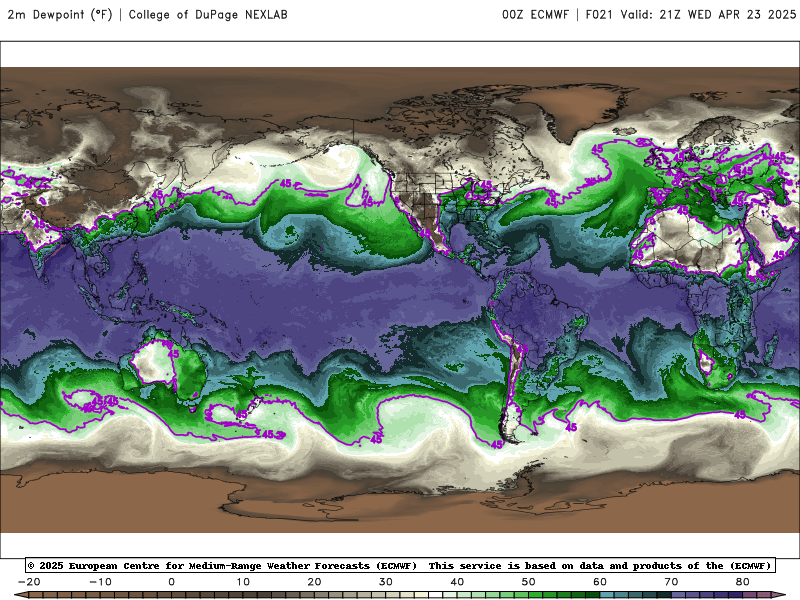Click the ECMWF copyright notice banner
800x600 pixels.
pos(400,565)
